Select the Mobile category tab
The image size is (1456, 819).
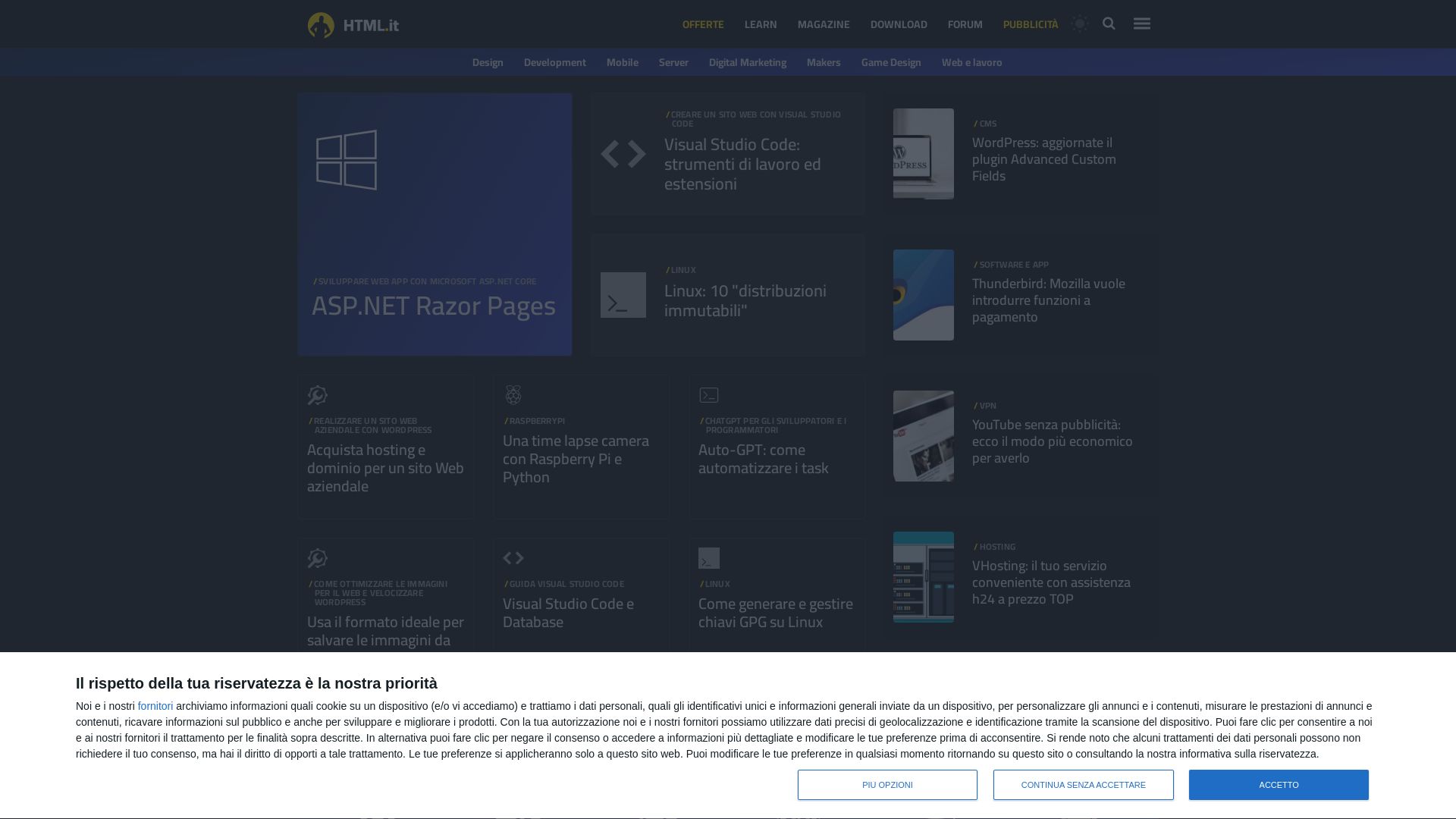(623, 62)
